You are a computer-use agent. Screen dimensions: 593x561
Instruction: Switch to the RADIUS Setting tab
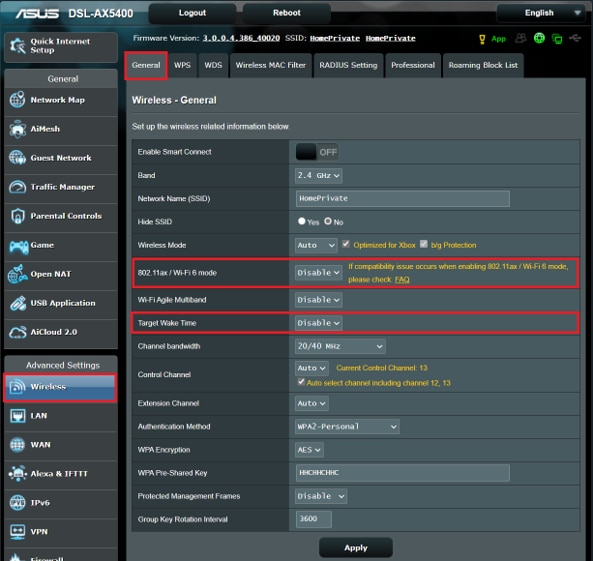pyautogui.click(x=348, y=65)
